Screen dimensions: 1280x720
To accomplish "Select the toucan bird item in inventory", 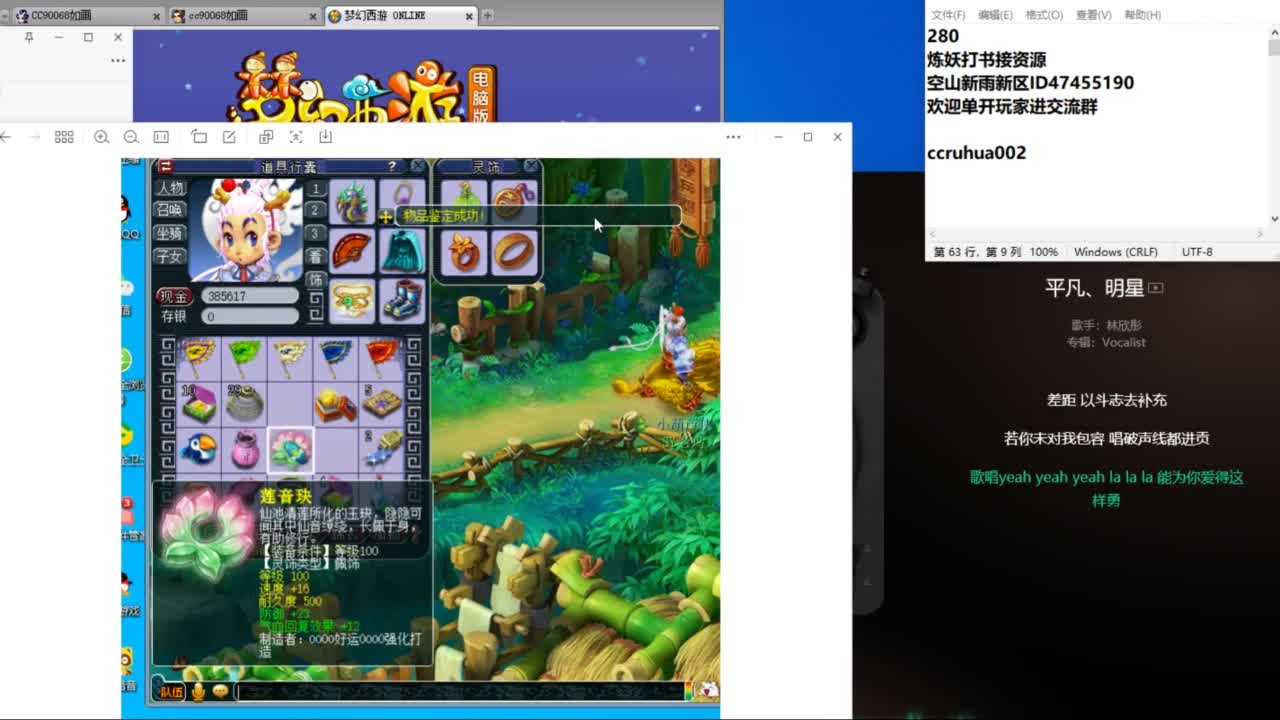I will pyautogui.click(x=198, y=449).
